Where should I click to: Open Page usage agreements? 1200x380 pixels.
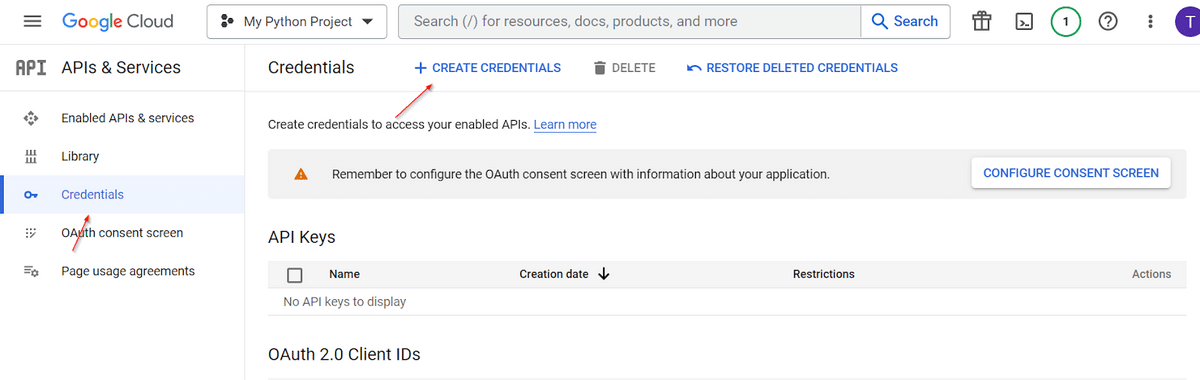(128, 271)
